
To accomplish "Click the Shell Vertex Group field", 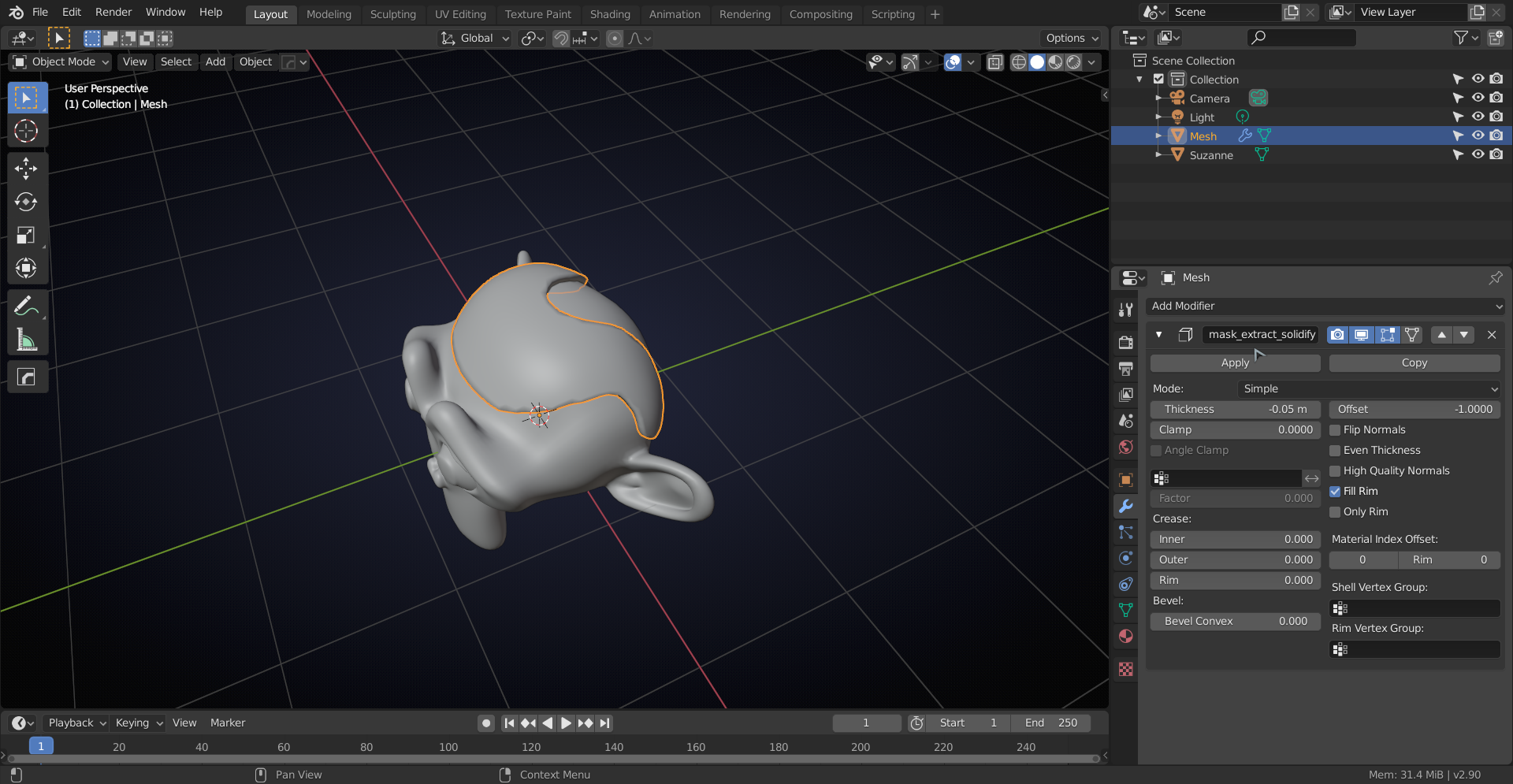I will coord(1414,608).
